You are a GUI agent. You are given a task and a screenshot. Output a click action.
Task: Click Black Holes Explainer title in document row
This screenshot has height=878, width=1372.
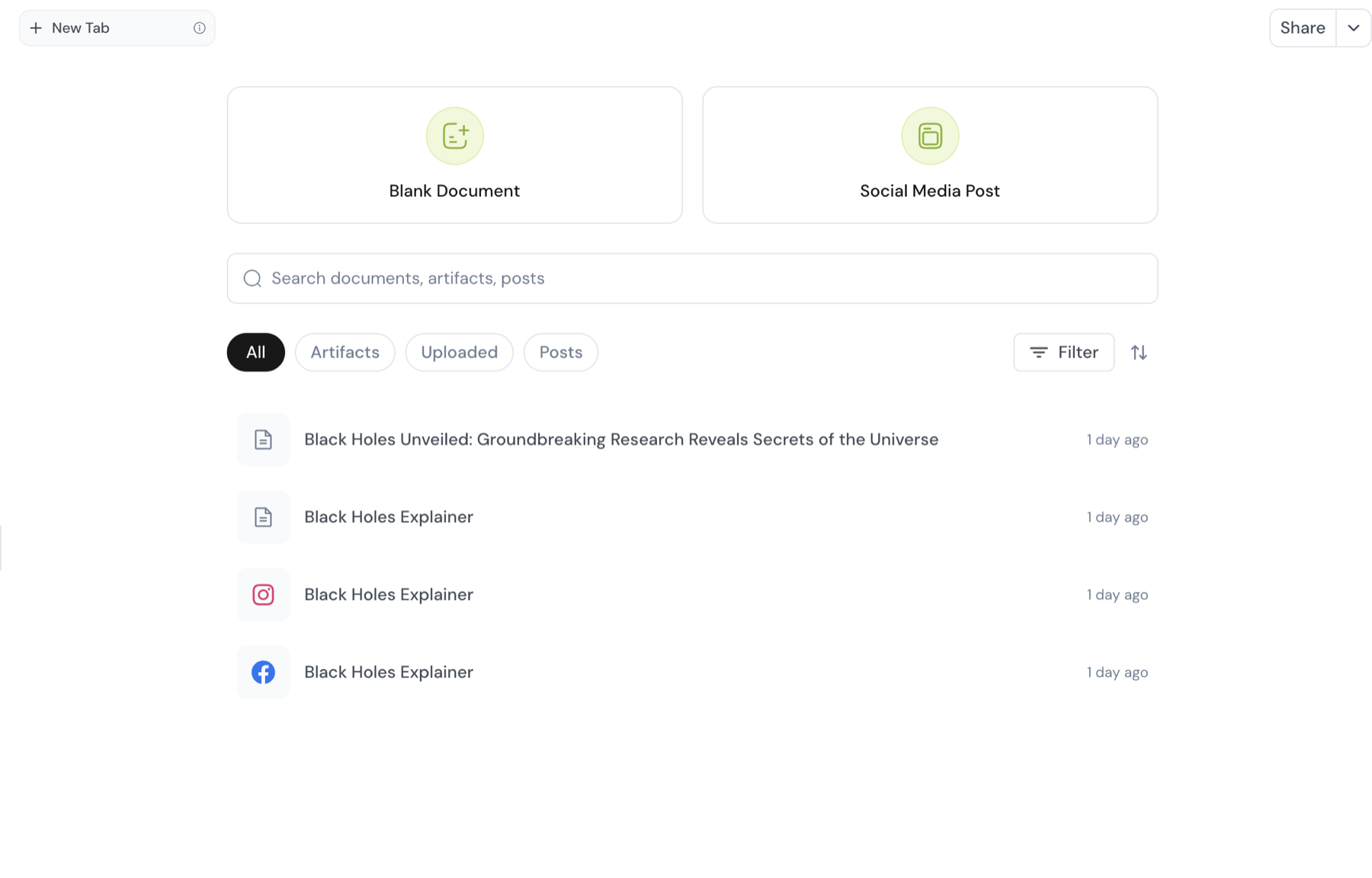point(389,518)
